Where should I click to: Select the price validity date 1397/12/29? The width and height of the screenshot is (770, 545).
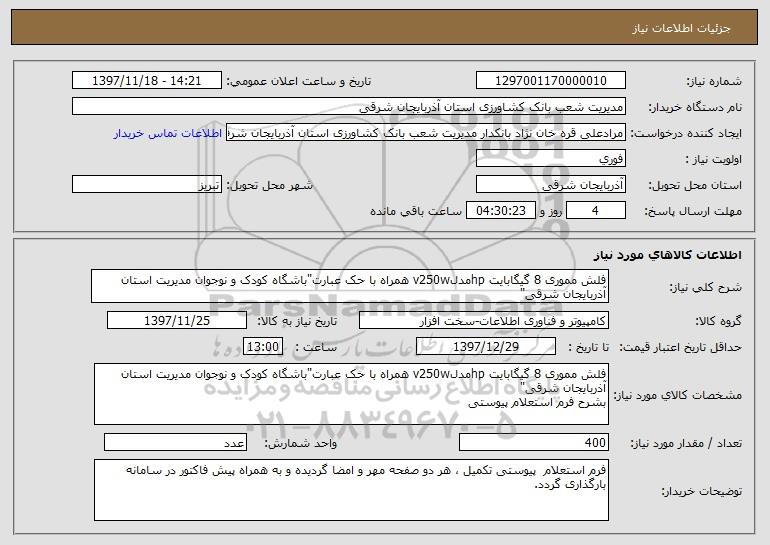486,347
